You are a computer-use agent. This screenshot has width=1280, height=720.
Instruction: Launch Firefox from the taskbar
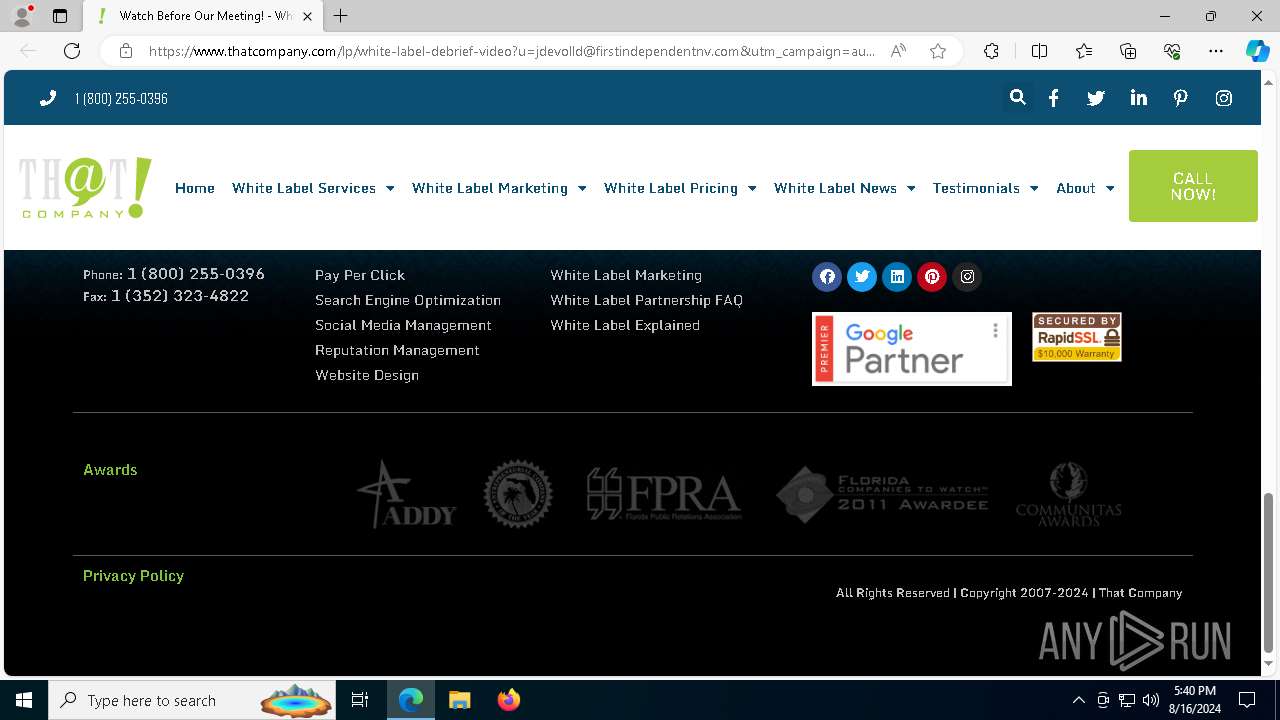pyautogui.click(x=508, y=700)
